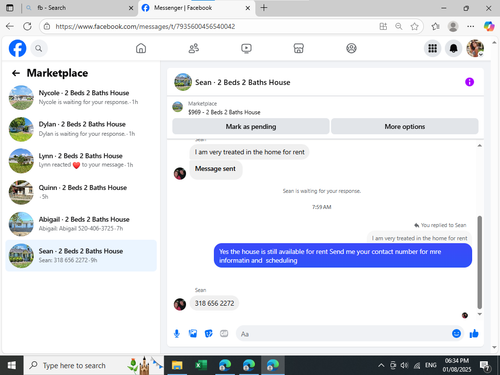500x375 pixels.
Task: Click the chat scroll up arrow
Action: point(479,145)
